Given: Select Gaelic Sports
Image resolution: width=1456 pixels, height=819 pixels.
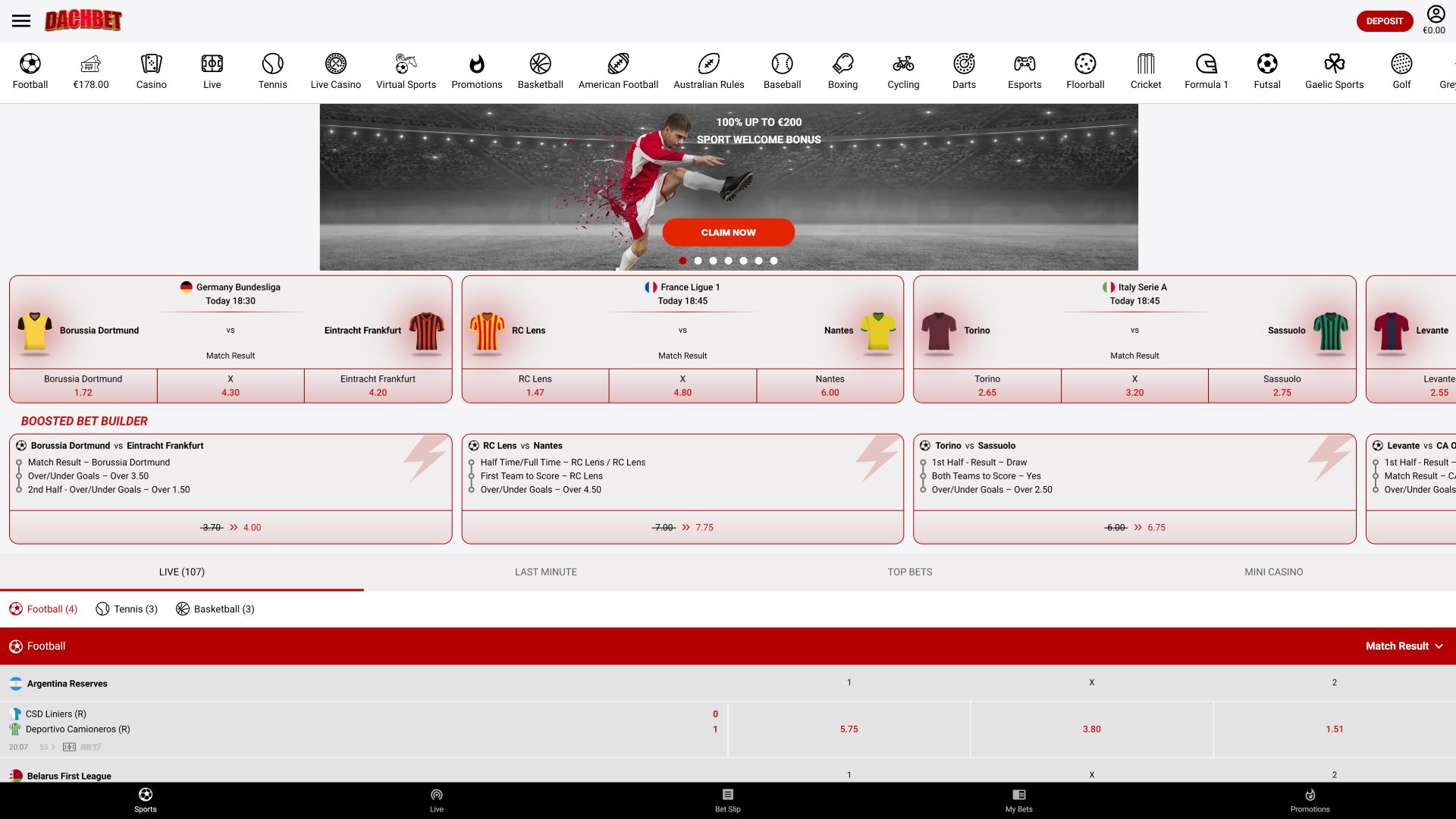Looking at the screenshot, I should coord(1335,71).
